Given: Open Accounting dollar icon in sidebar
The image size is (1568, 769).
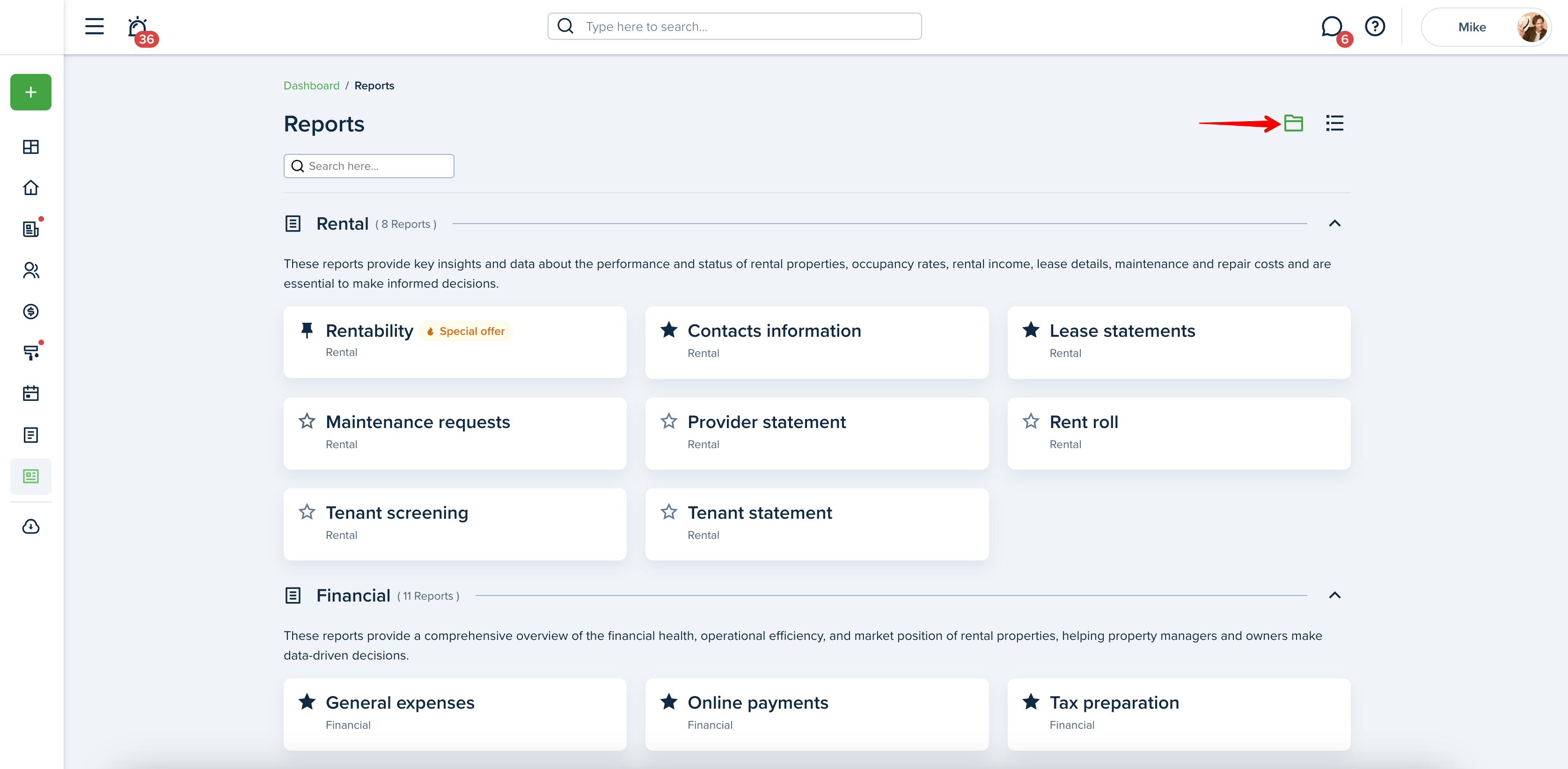Looking at the screenshot, I should click(31, 312).
